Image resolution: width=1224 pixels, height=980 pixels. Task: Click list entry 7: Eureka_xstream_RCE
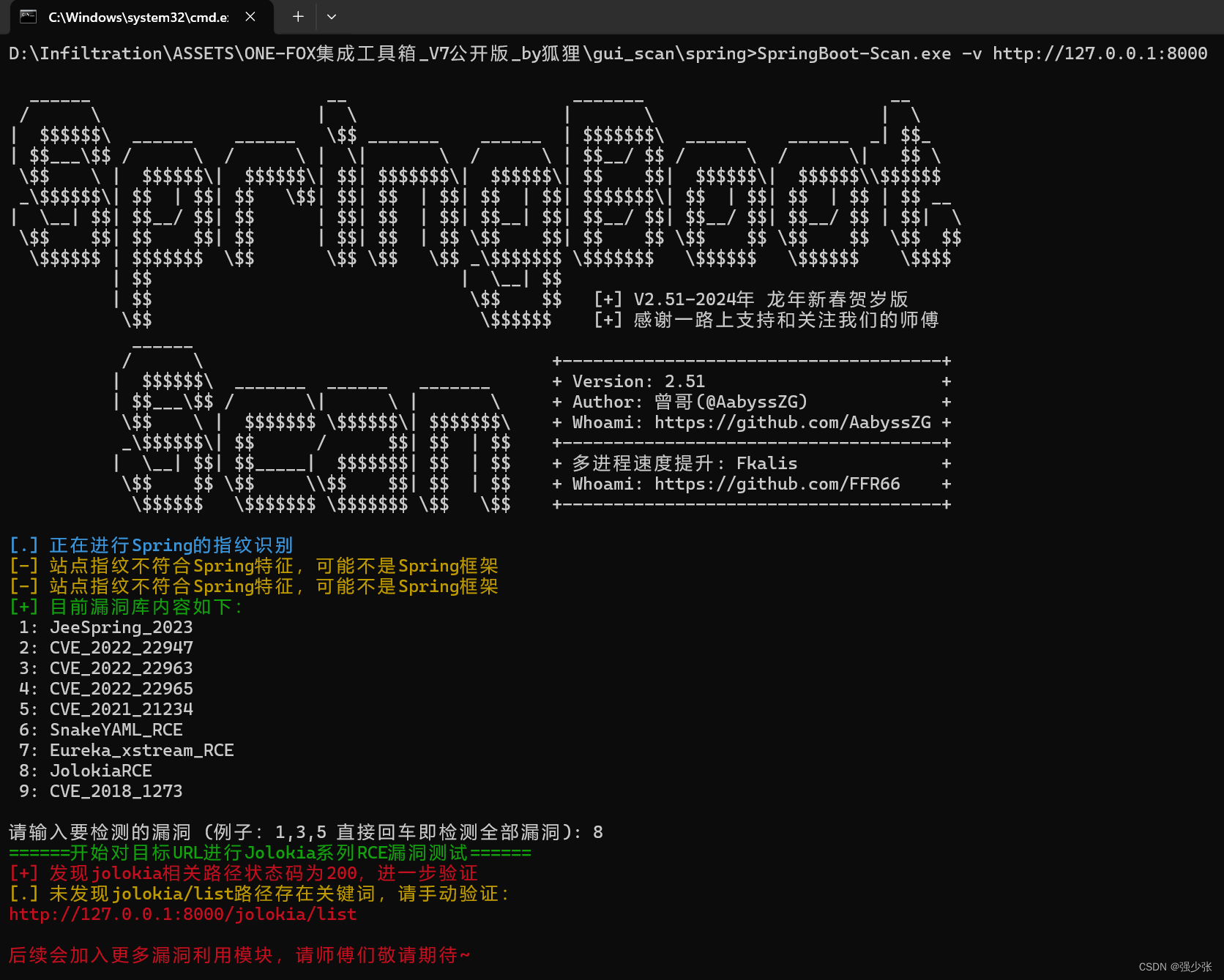tap(127, 750)
